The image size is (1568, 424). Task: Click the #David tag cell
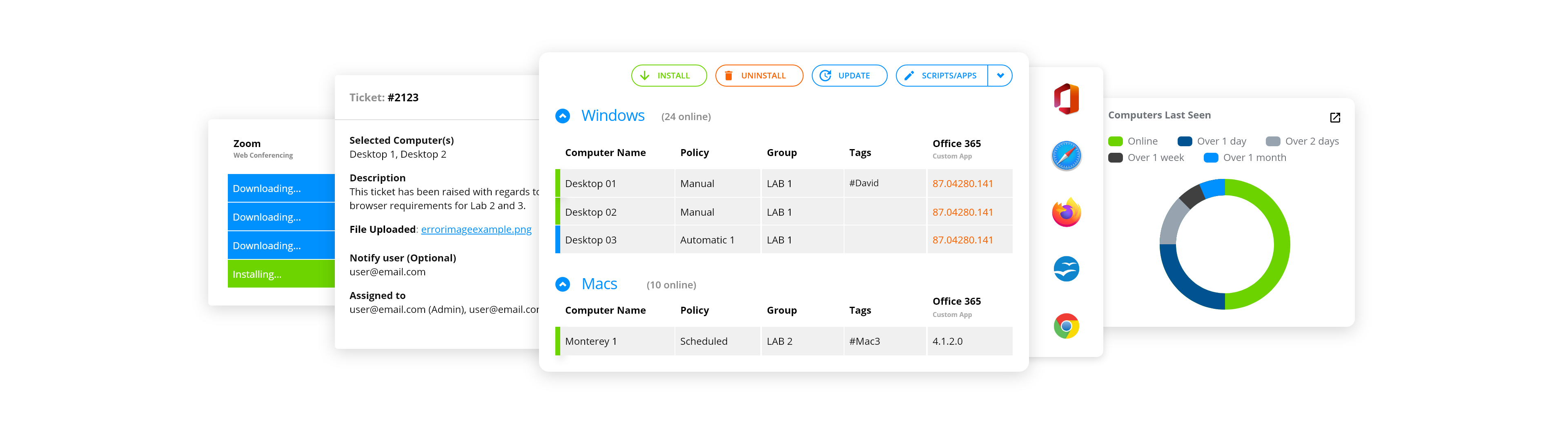(884, 183)
